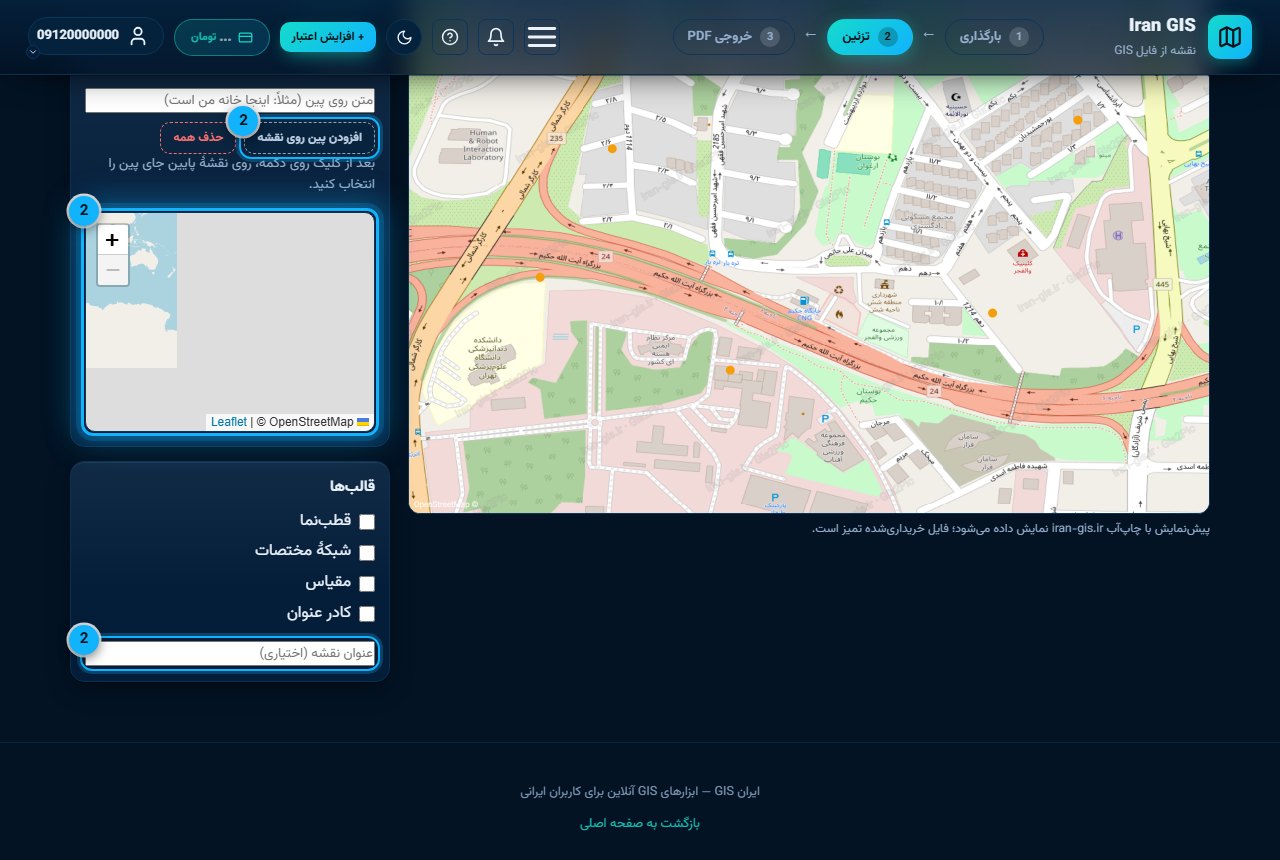Screen dimensions: 1280x860
Task: Toggle dark mode with the moon icon
Action: (404, 37)
